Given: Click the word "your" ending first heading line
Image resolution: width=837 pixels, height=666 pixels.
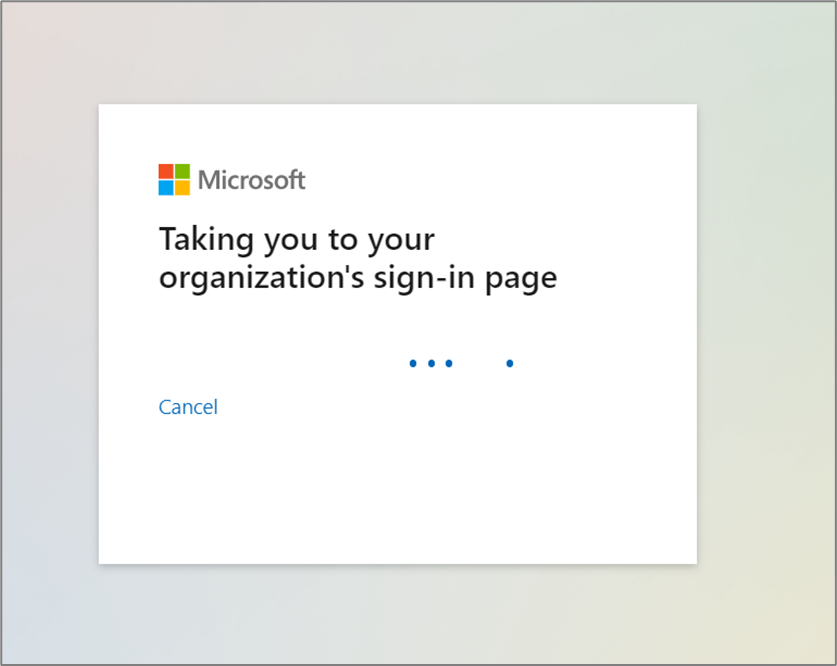Looking at the screenshot, I should (404, 242).
